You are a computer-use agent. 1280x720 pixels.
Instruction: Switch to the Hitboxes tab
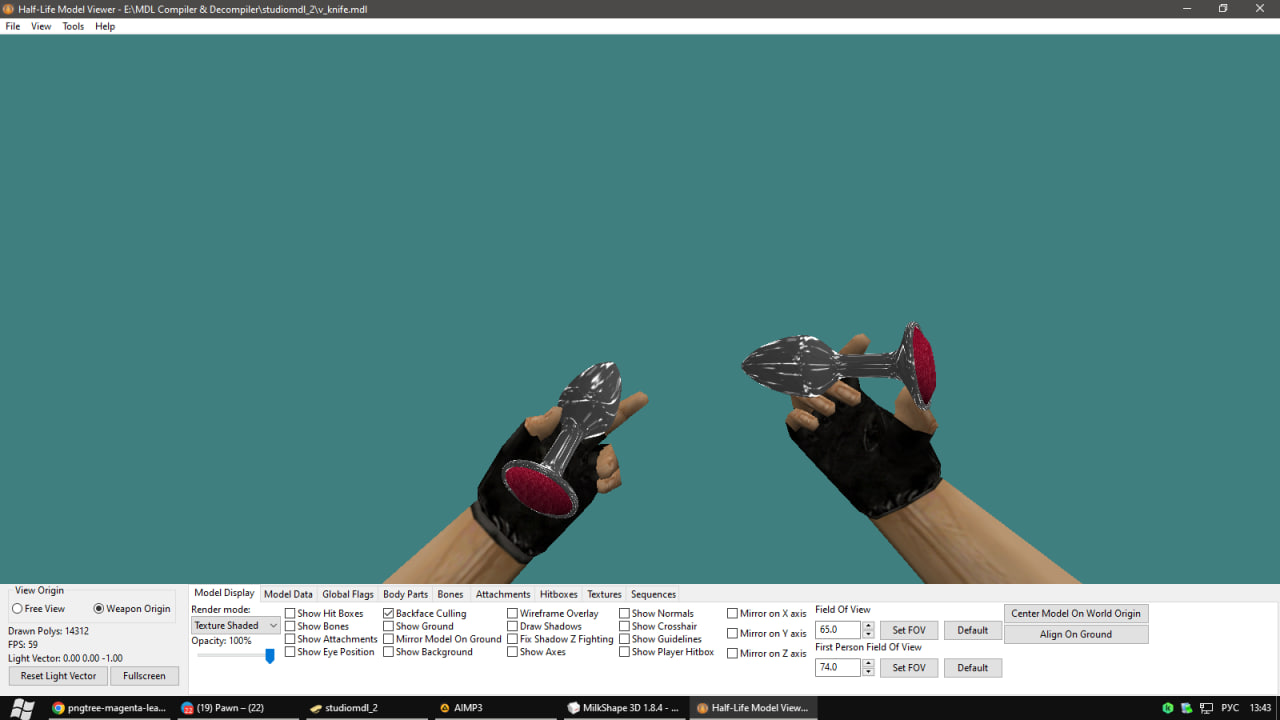click(559, 594)
